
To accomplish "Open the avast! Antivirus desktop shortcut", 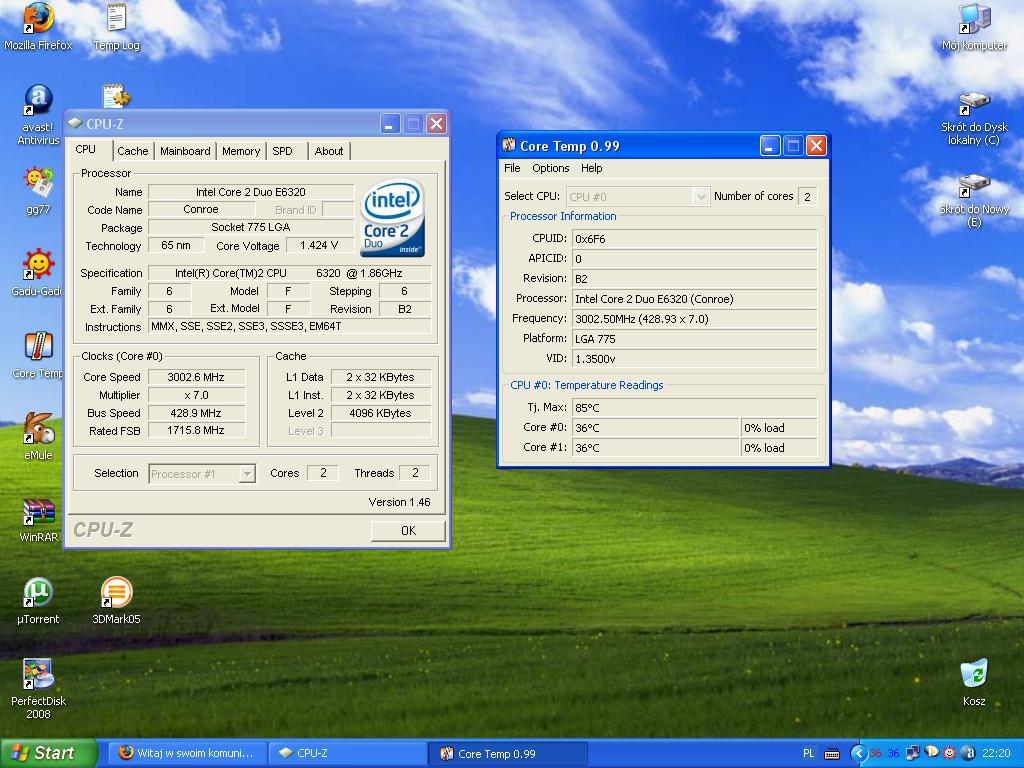I will click(x=38, y=101).
